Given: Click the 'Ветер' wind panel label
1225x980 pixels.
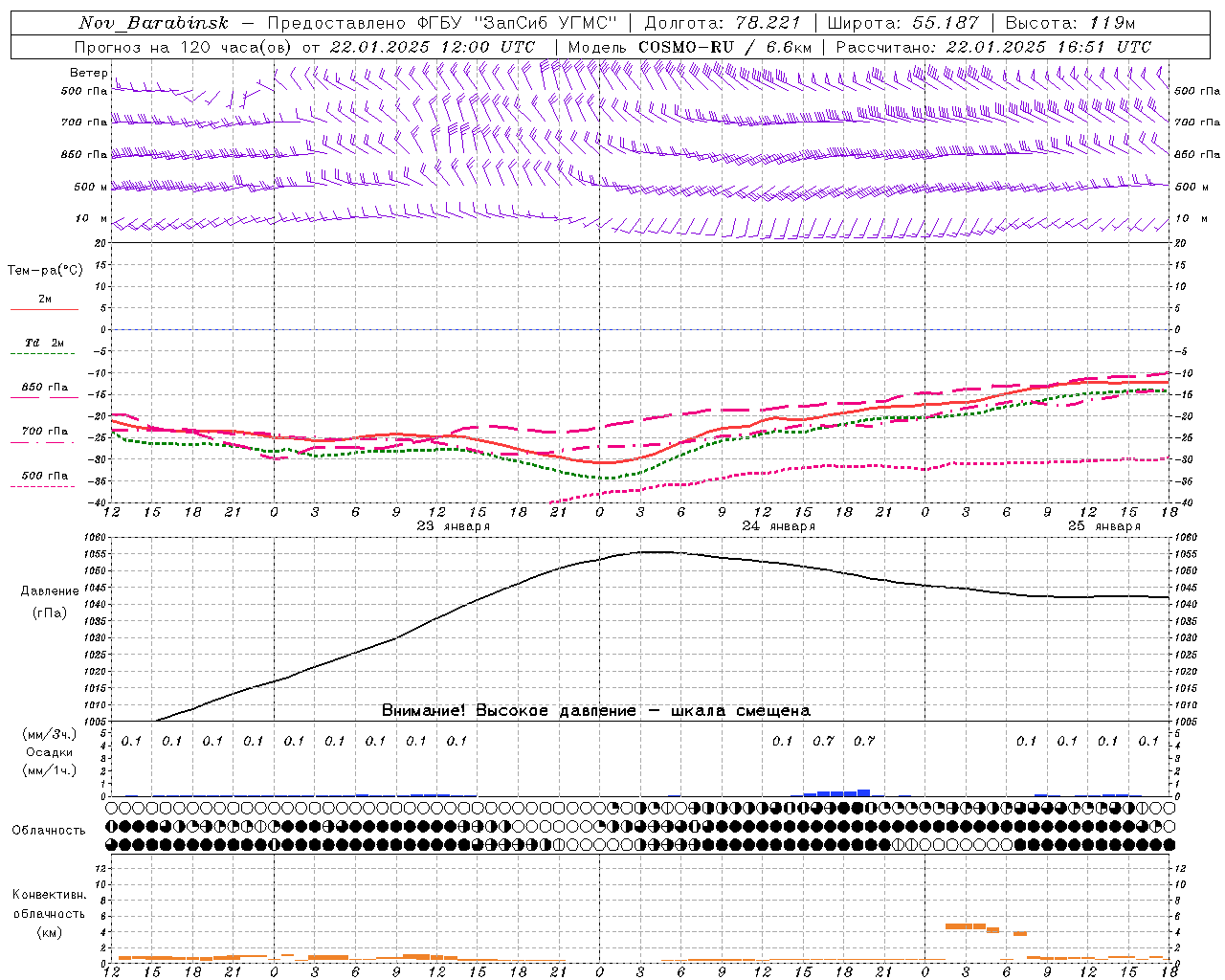Looking at the screenshot, I should [88, 73].
